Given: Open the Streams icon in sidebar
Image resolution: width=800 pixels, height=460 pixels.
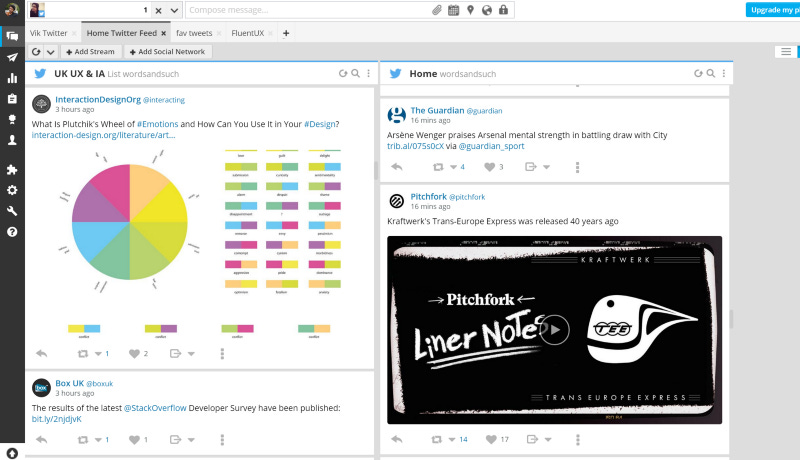Looking at the screenshot, I should pyautogui.click(x=12, y=36).
